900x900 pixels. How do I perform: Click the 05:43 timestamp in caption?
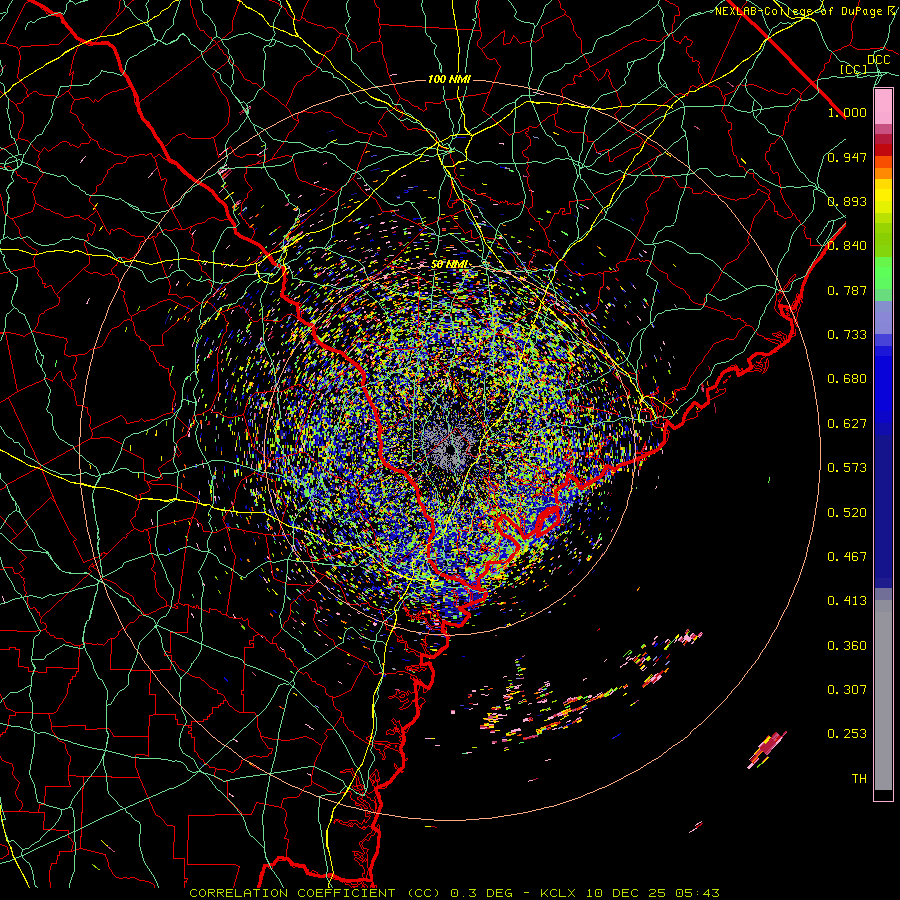point(697,893)
